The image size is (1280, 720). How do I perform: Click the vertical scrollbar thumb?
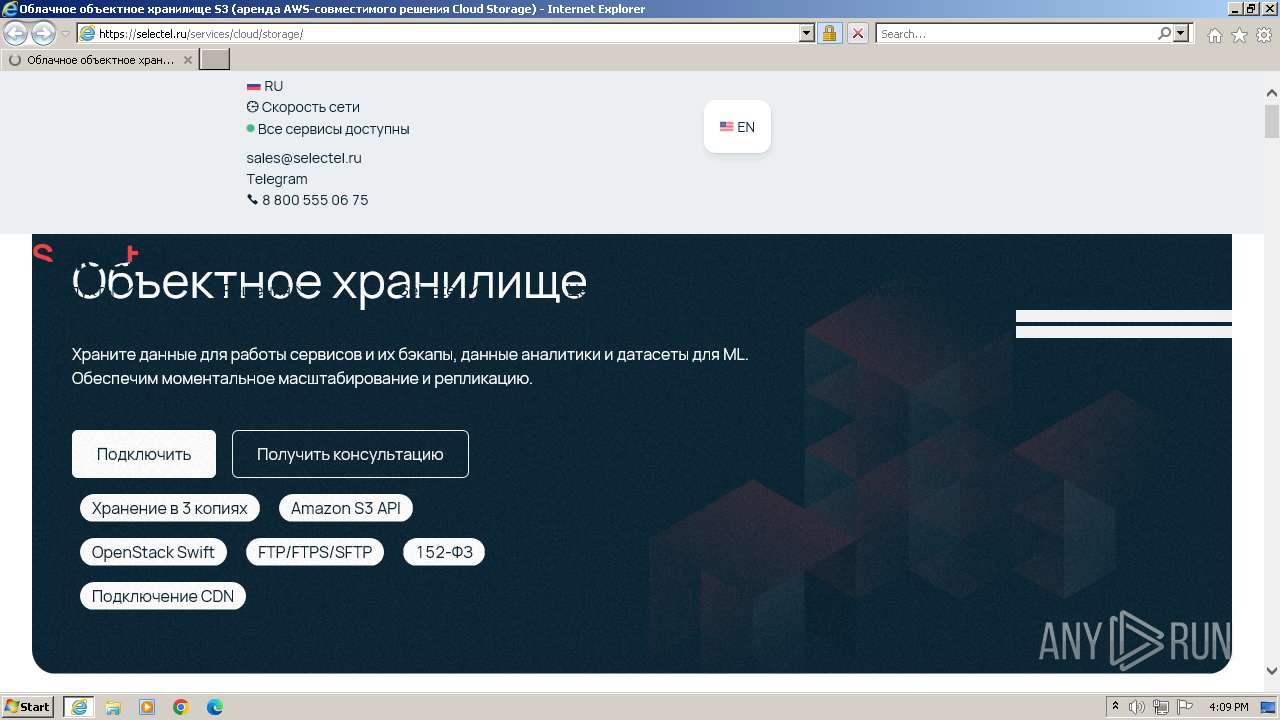coord(1272,121)
